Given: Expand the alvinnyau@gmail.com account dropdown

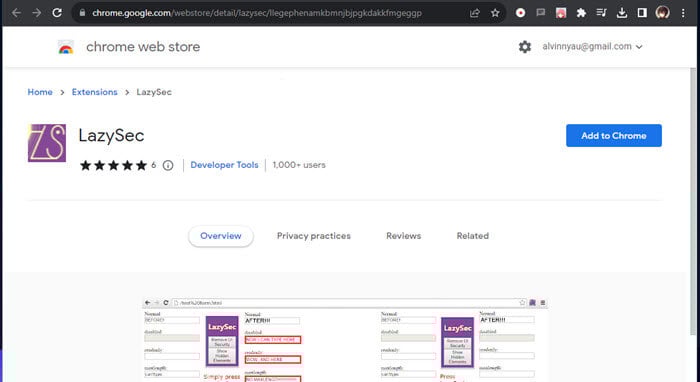Looking at the screenshot, I should [592, 46].
